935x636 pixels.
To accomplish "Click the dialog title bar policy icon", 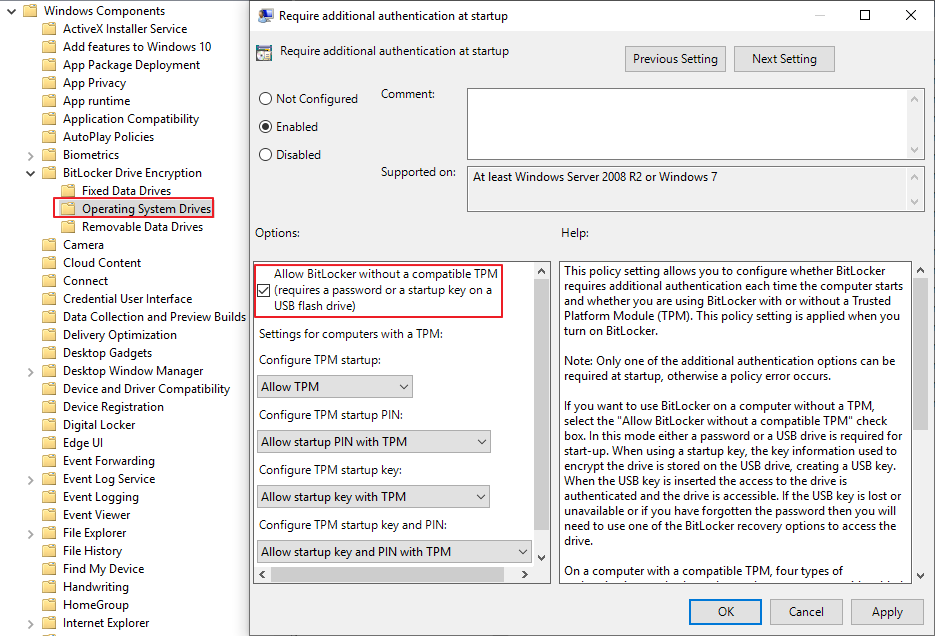I will [x=265, y=15].
